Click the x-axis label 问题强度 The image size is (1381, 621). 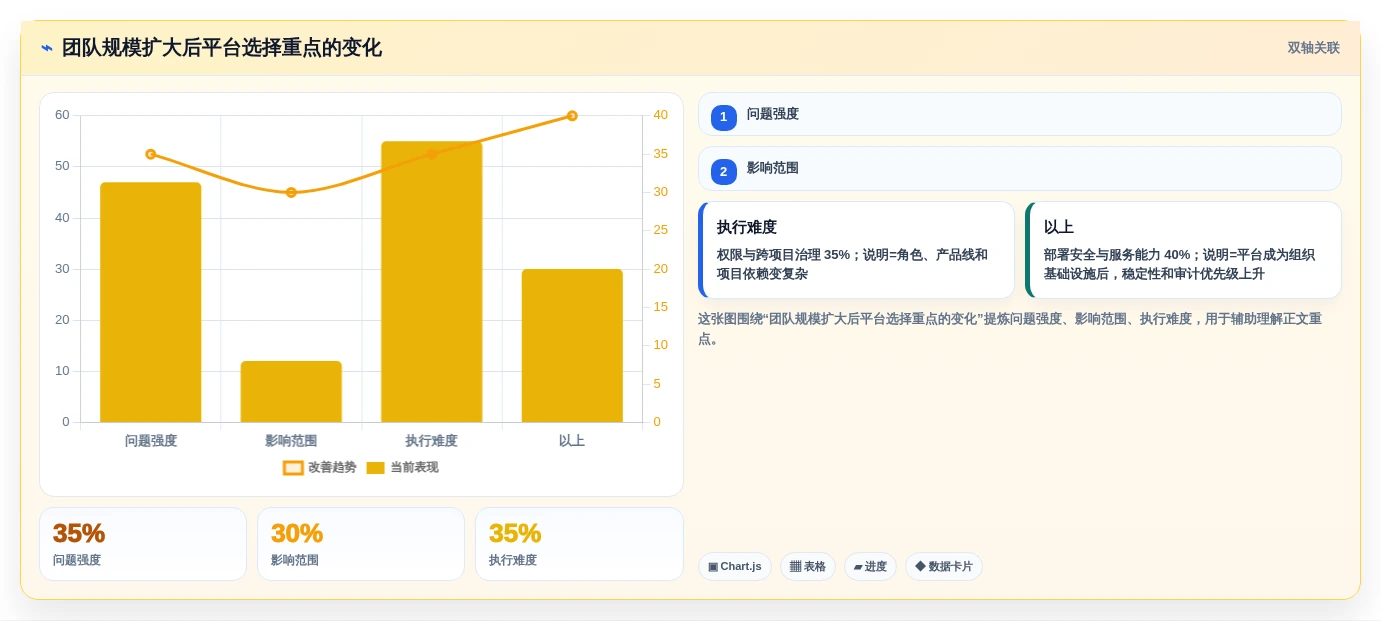151,441
